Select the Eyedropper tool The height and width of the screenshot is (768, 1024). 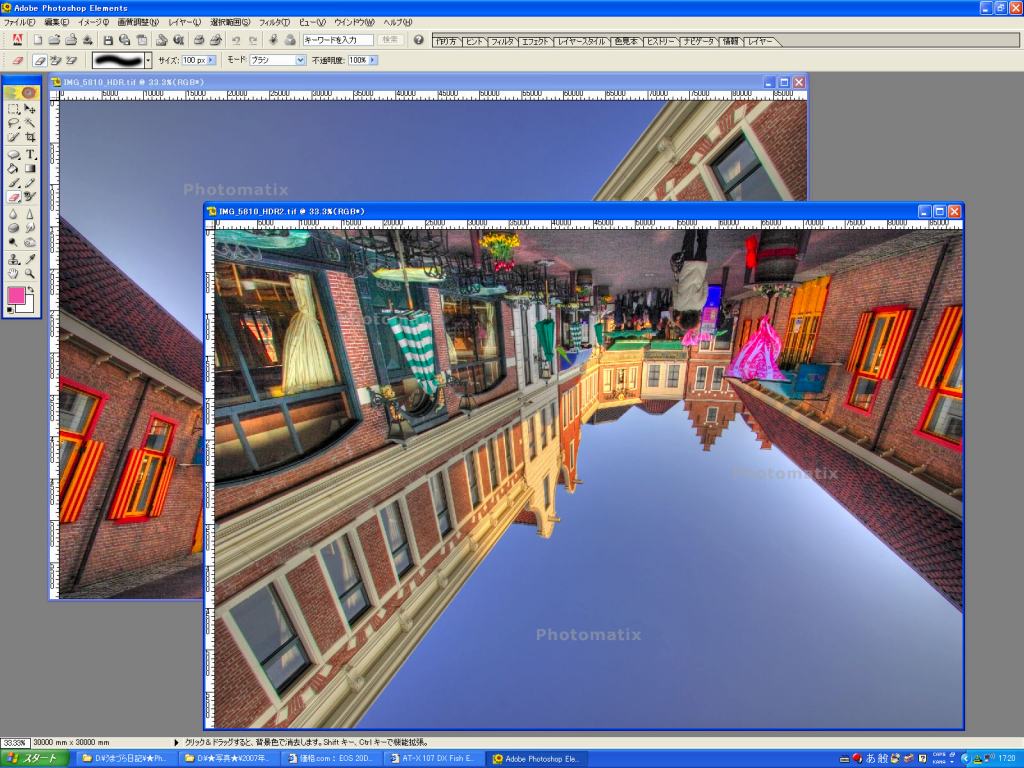coord(30,259)
